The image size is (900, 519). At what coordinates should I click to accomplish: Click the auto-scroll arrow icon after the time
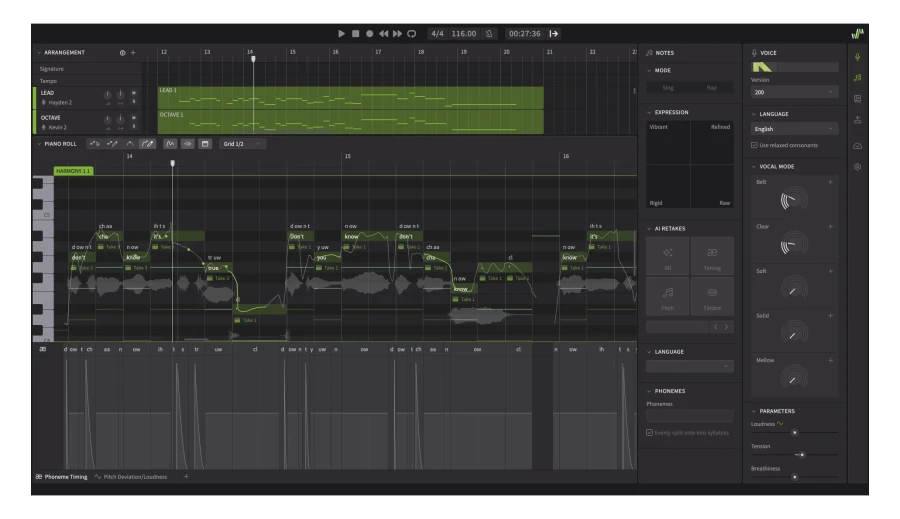click(x=554, y=34)
